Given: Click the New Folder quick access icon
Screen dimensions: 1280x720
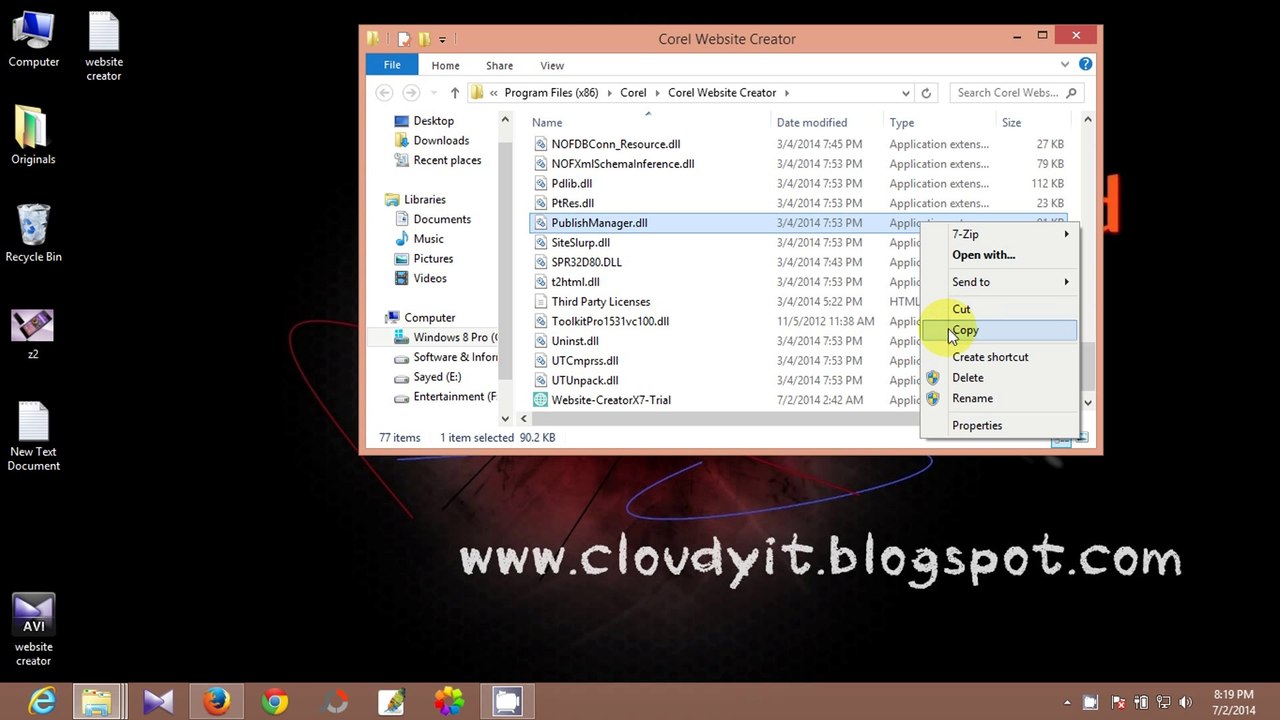Looking at the screenshot, I should point(424,39).
